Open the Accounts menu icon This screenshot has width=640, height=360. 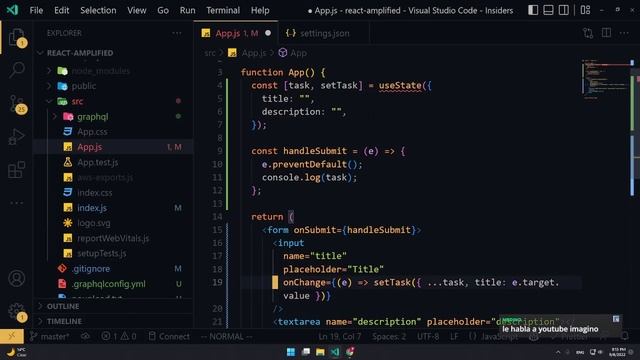[17, 278]
